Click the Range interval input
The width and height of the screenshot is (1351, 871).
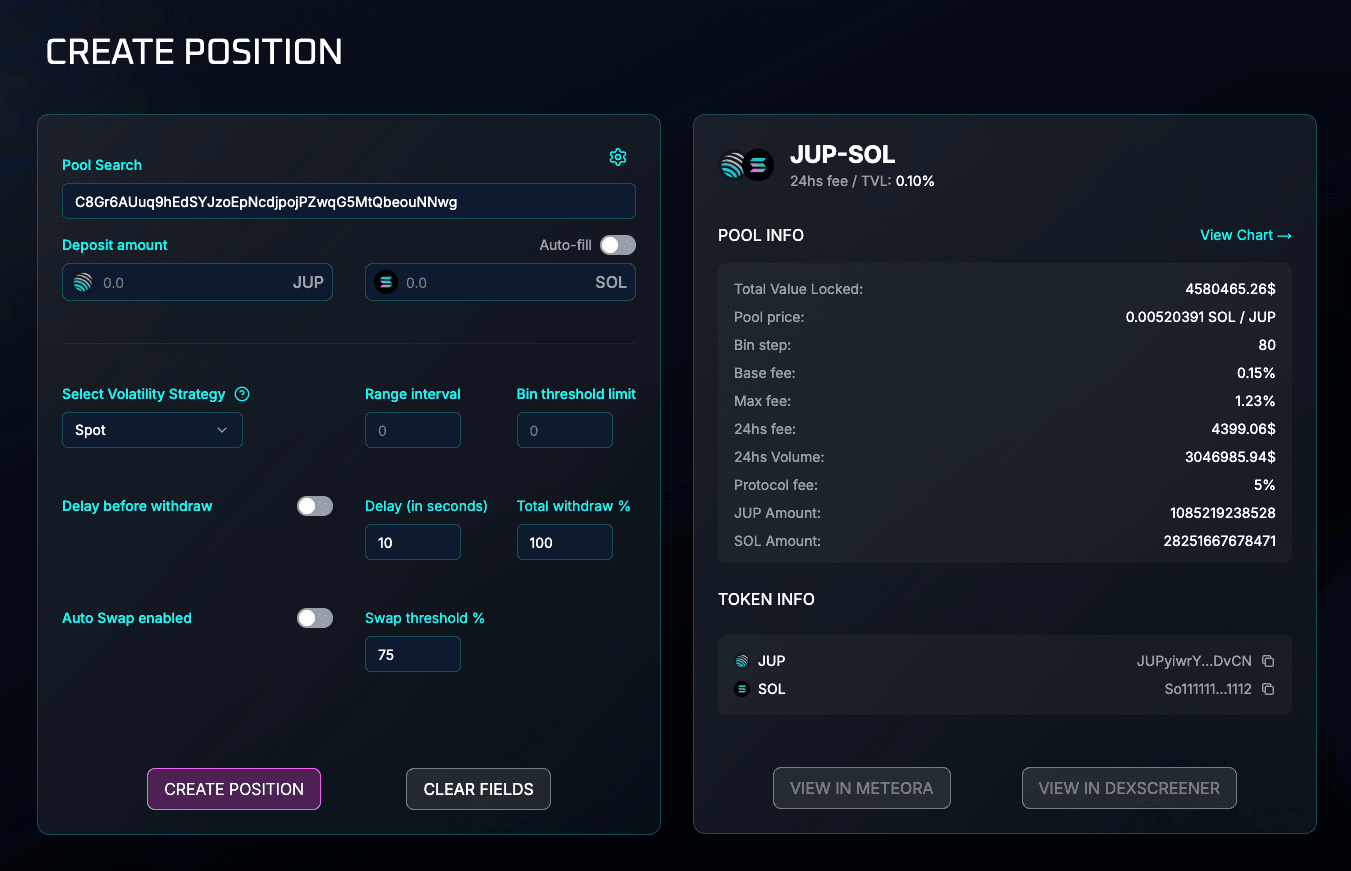click(x=413, y=430)
